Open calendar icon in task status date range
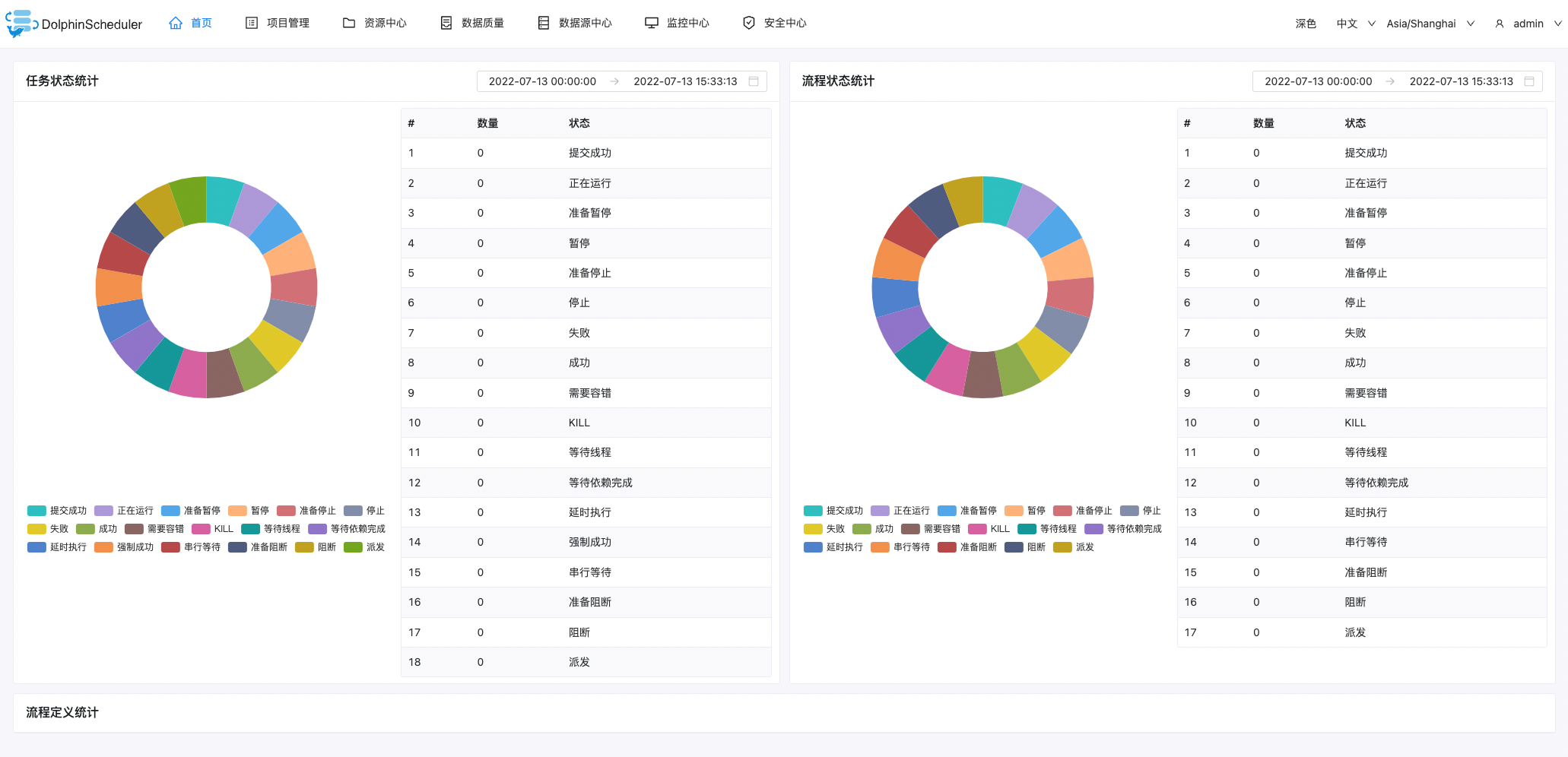1568x757 pixels. tap(754, 81)
